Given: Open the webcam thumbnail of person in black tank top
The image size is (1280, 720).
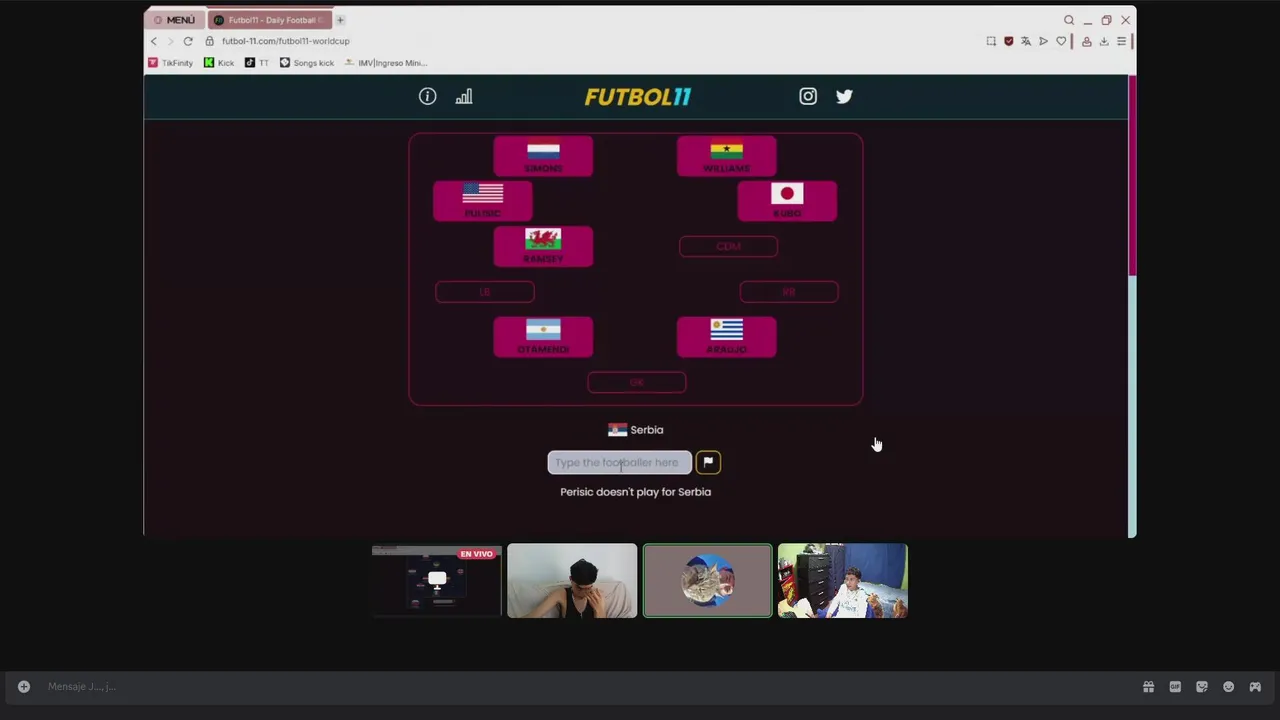Looking at the screenshot, I should point(572,581).
